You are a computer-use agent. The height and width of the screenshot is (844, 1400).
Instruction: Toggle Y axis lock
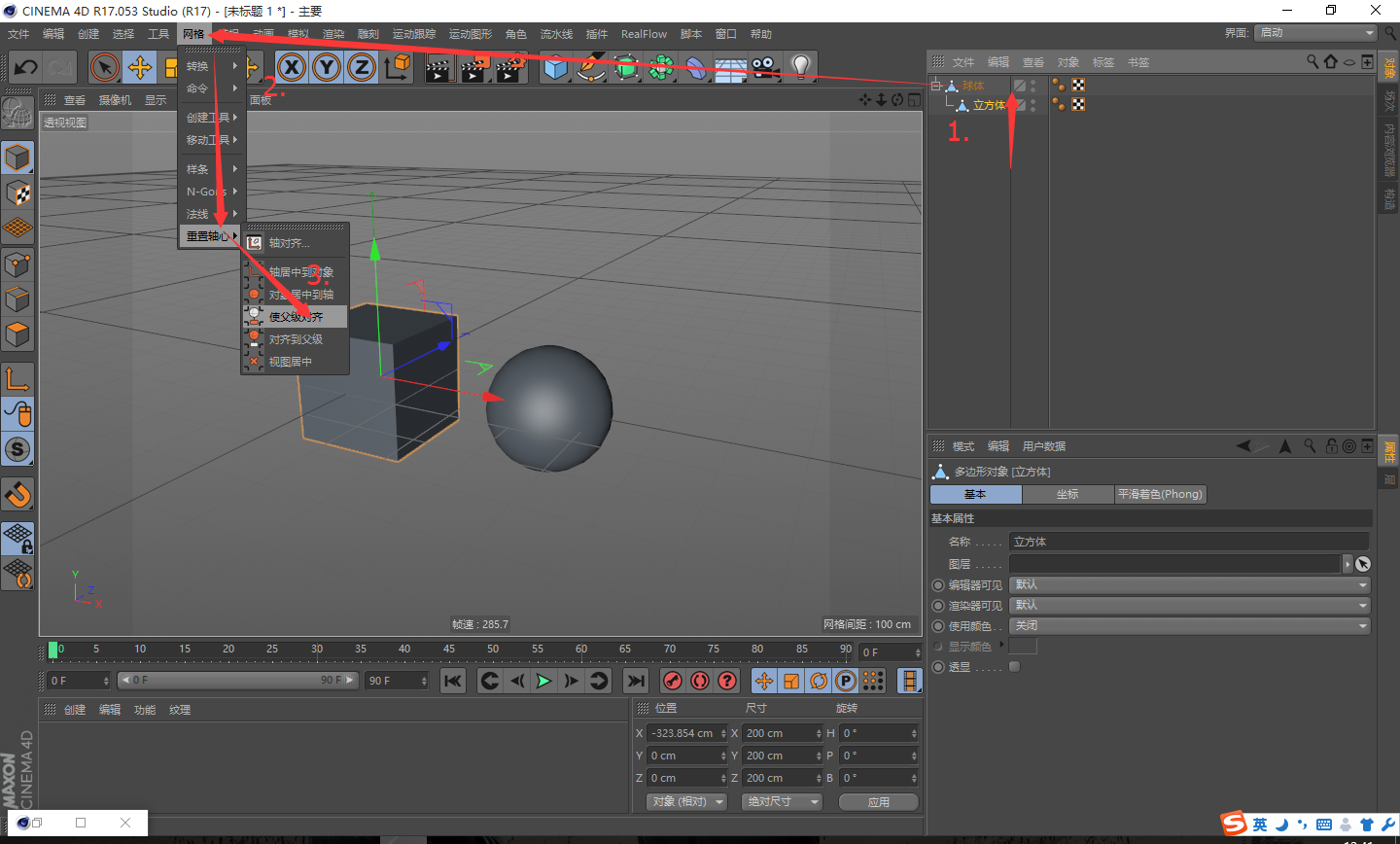point(327,67)
